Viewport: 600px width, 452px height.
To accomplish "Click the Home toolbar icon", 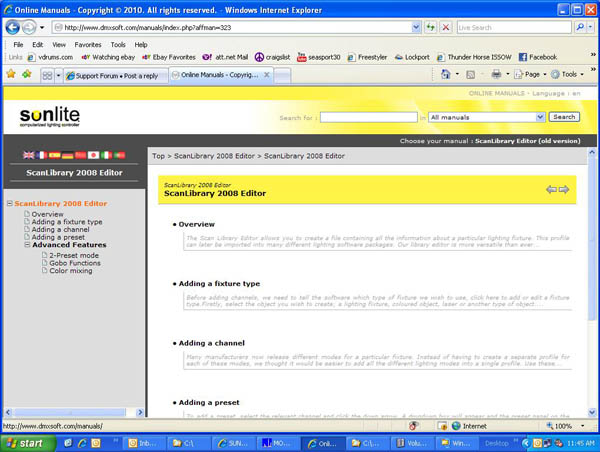I will tap(446, 74).
